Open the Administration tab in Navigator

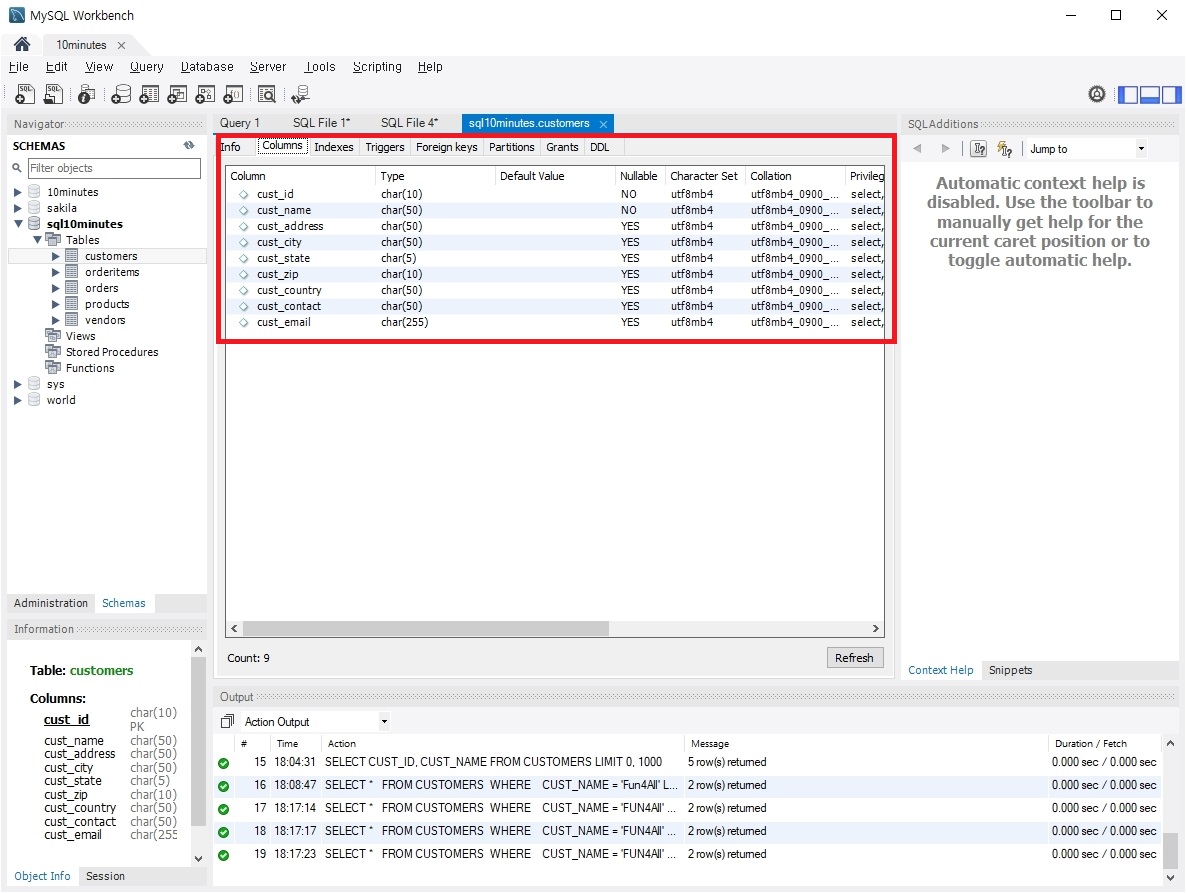click(51, 603)
